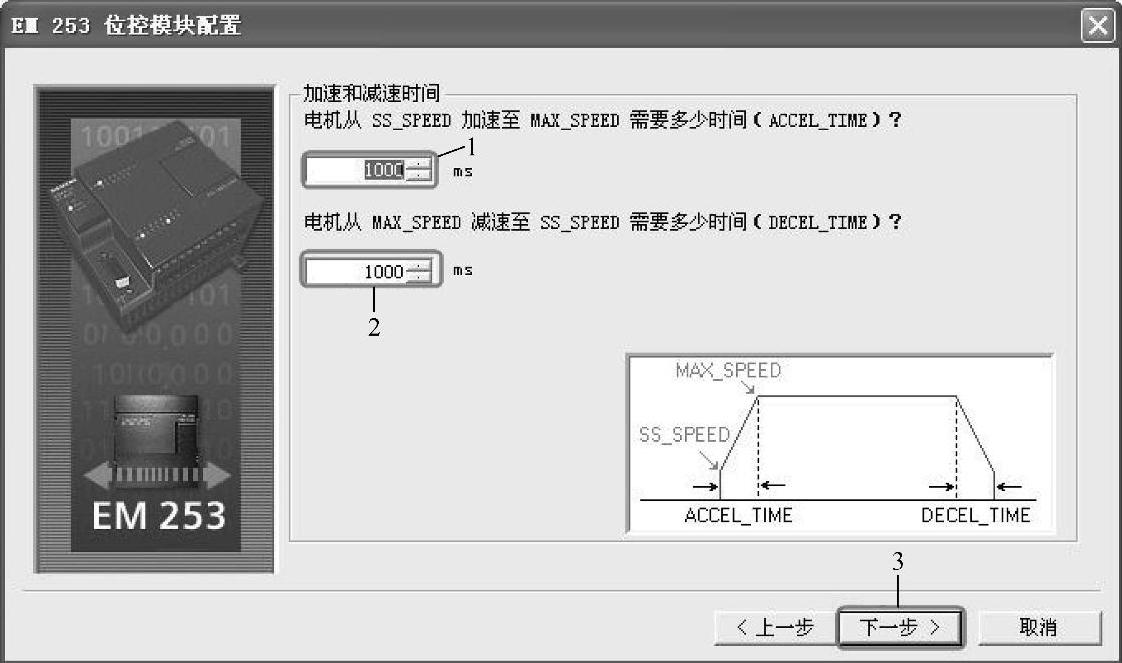Click the speed profile diagram
Viewport: 1122px width, 663px height.
[839, 443]
